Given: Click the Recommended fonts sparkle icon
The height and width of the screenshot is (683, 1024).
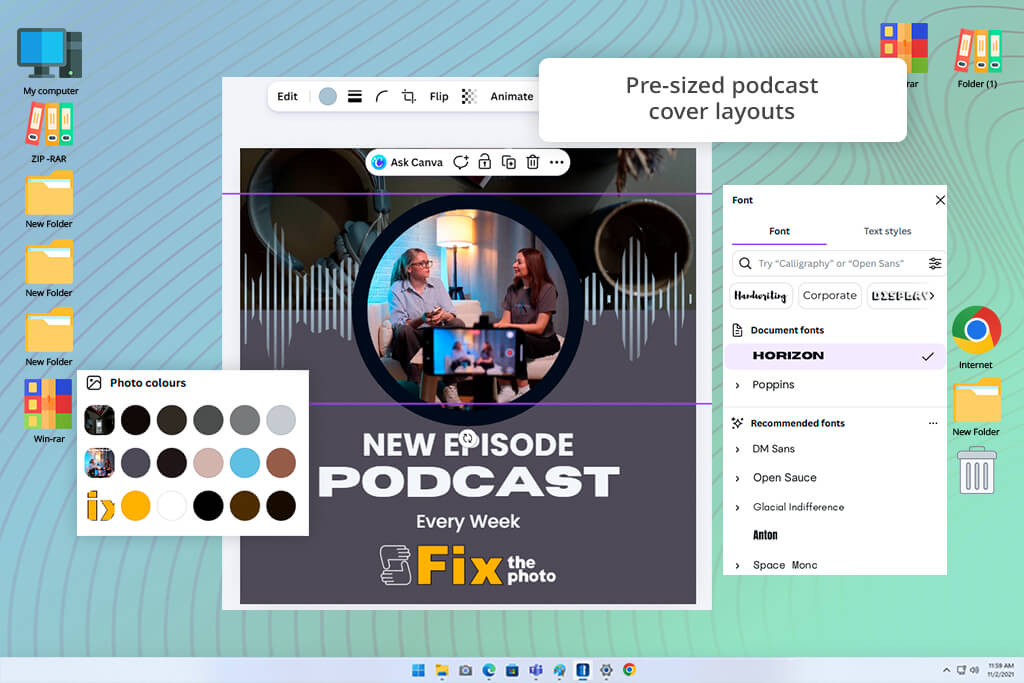Looking at the screenshot, I should 737,423.
